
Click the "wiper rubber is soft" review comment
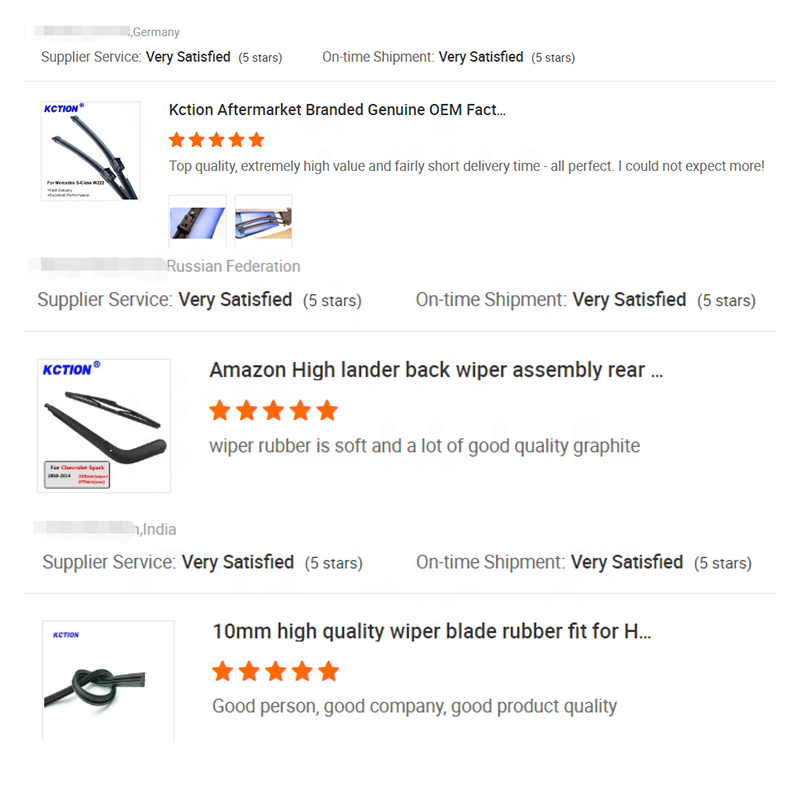tap(424, 446)
